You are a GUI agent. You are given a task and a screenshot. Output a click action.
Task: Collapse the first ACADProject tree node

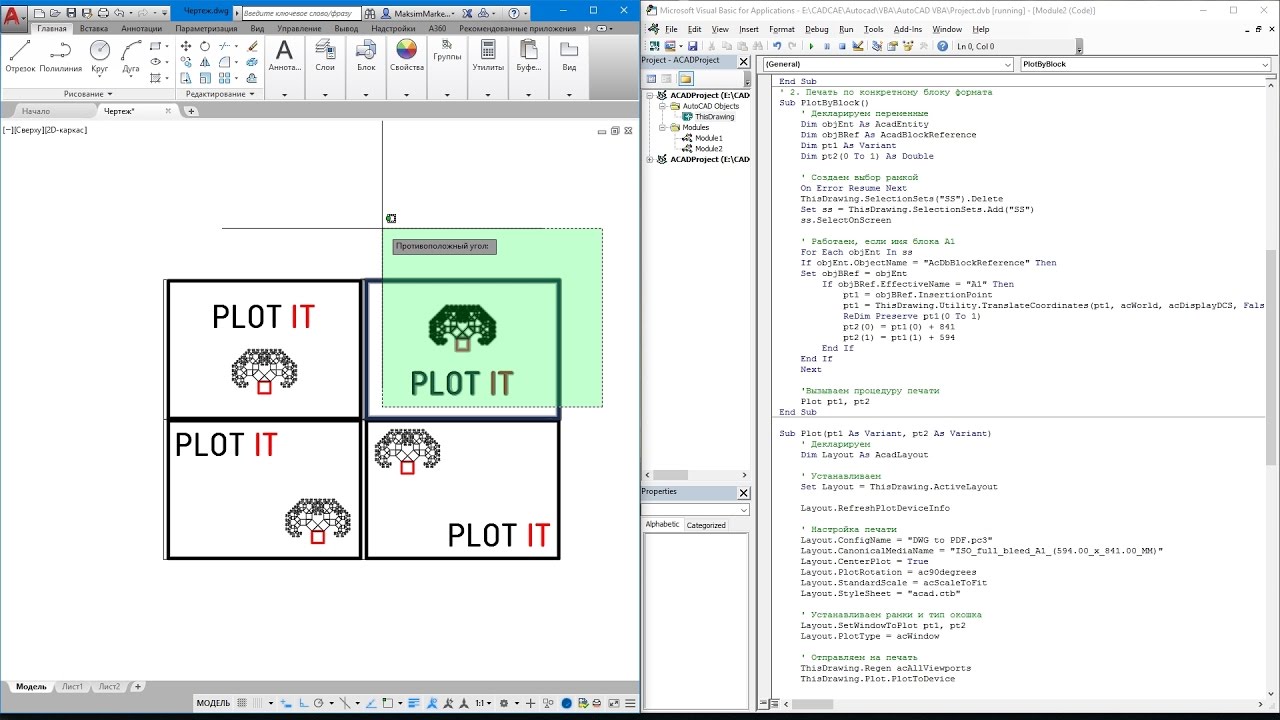click(x=650, y=96)
